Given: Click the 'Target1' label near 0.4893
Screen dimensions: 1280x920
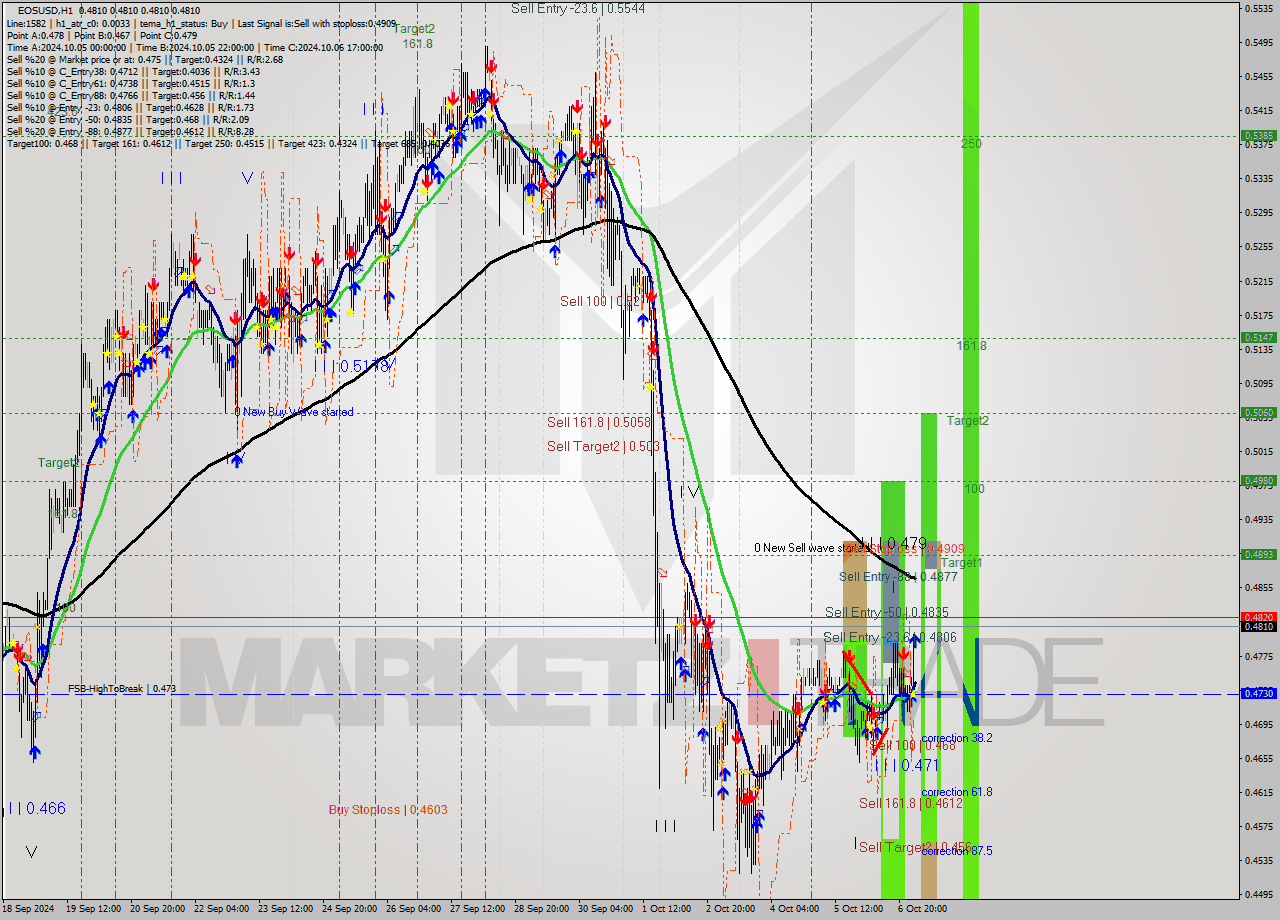Looking at the screenshot, I should click(x=961, y=563).
